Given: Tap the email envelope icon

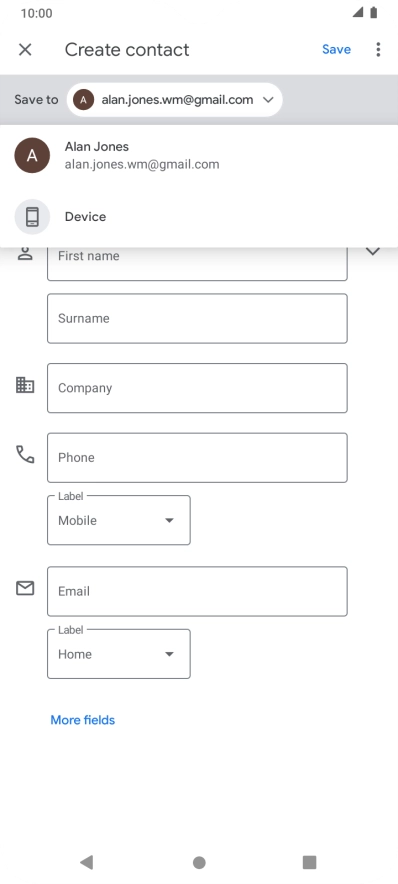Looking at the screenshot, I should [x=25, y=589].
